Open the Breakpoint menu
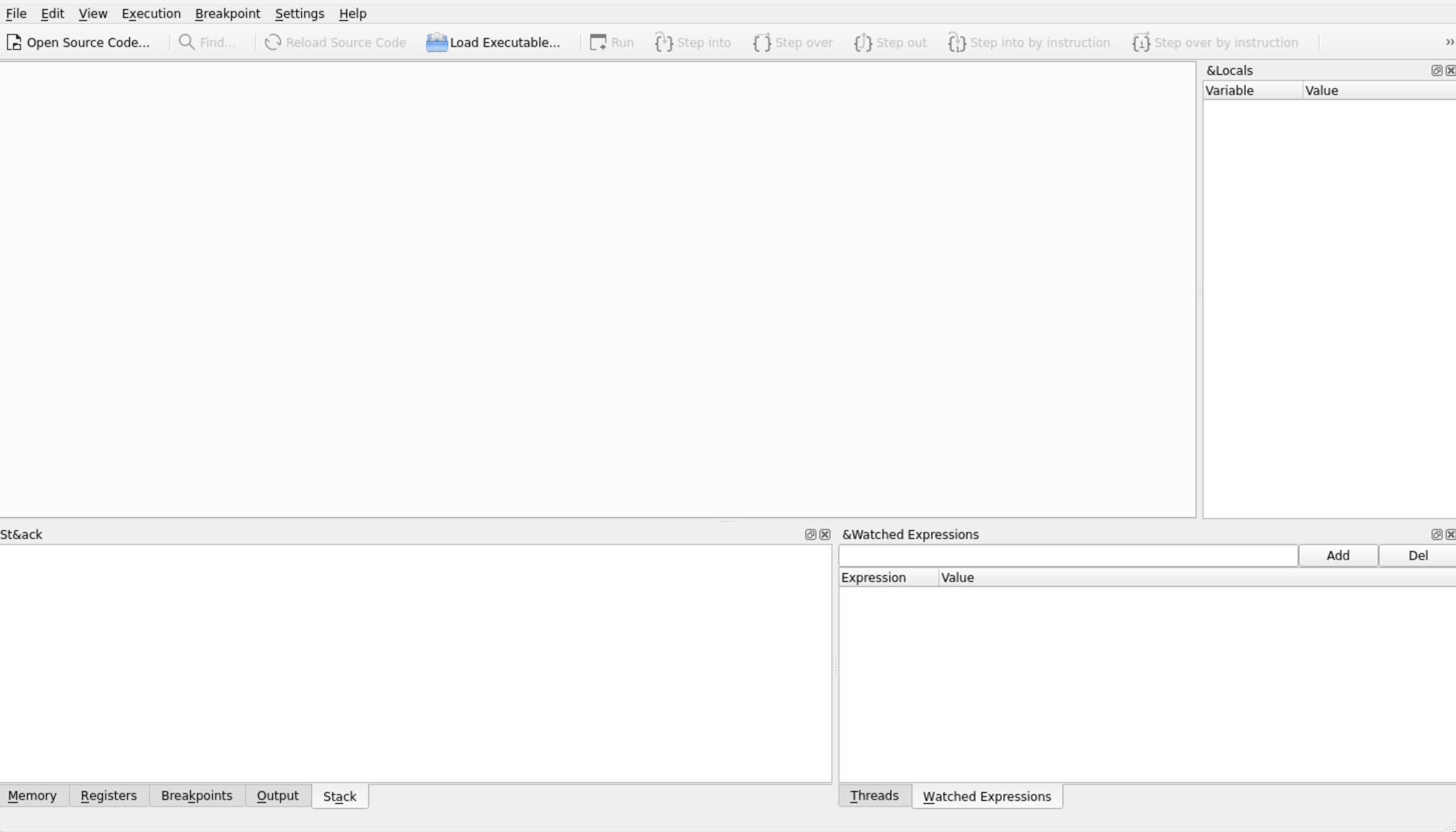 (x=227, y=13)
